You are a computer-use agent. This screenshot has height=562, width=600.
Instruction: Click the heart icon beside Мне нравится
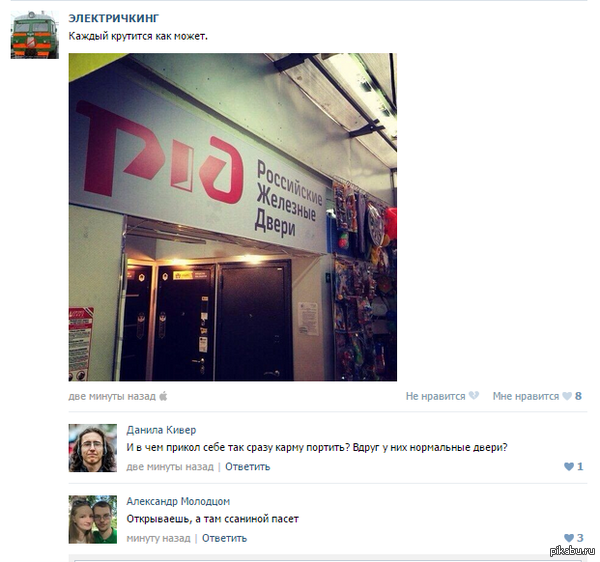(x=567, y=396)
